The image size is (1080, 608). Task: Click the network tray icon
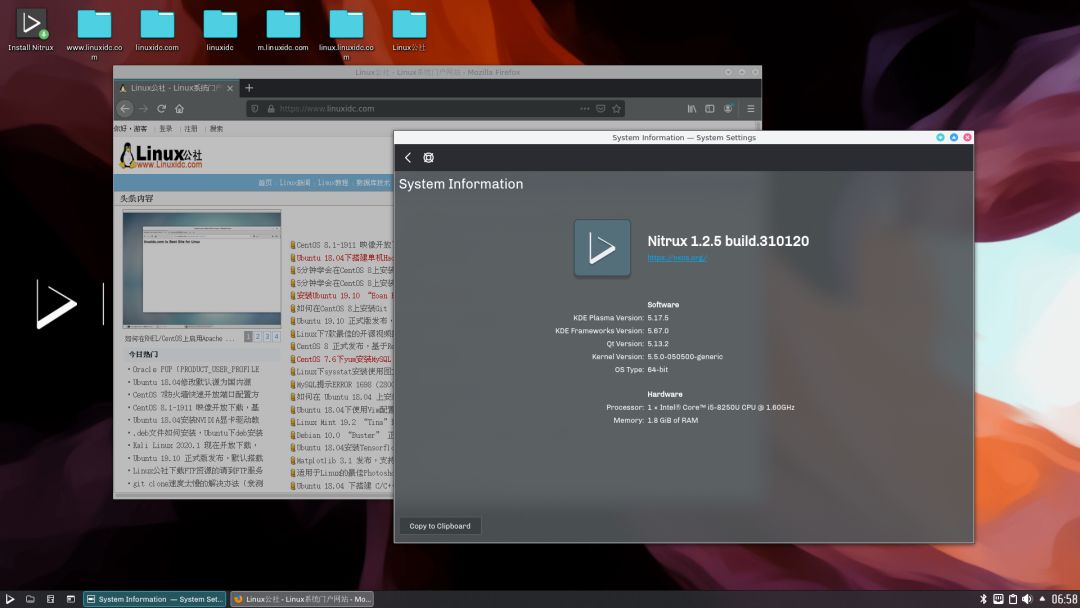[998, 599]
